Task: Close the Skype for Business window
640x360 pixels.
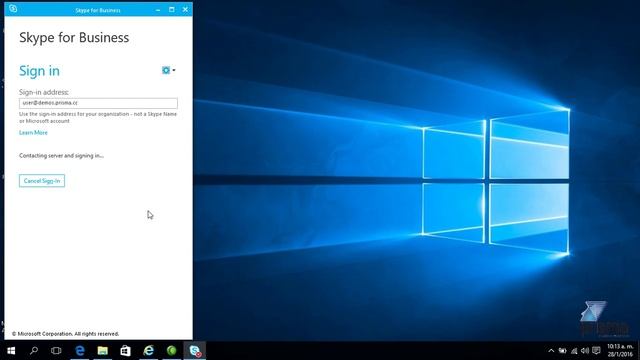Action: [x=185, y=9]
